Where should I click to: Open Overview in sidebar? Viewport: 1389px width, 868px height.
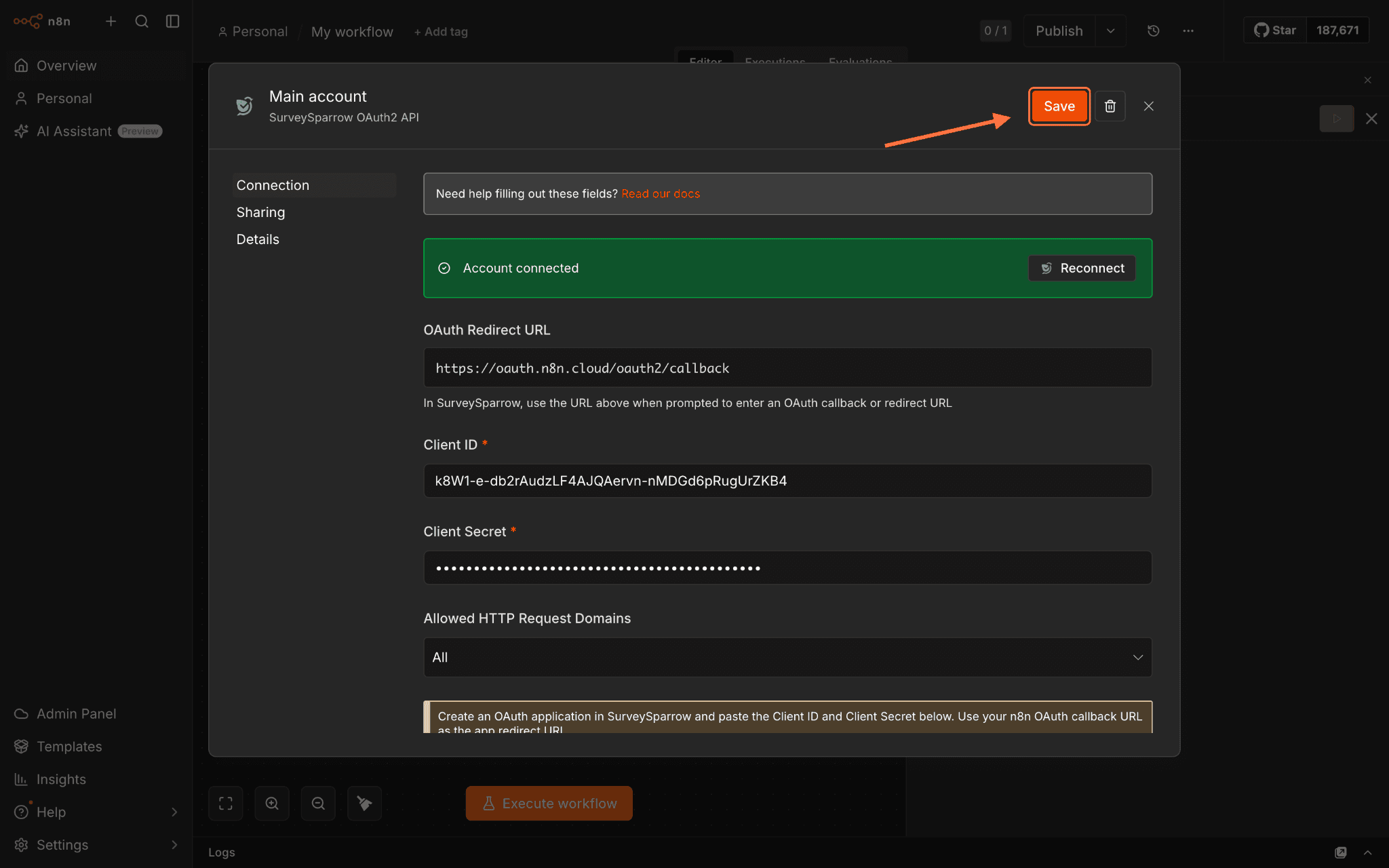pos(97,66)
